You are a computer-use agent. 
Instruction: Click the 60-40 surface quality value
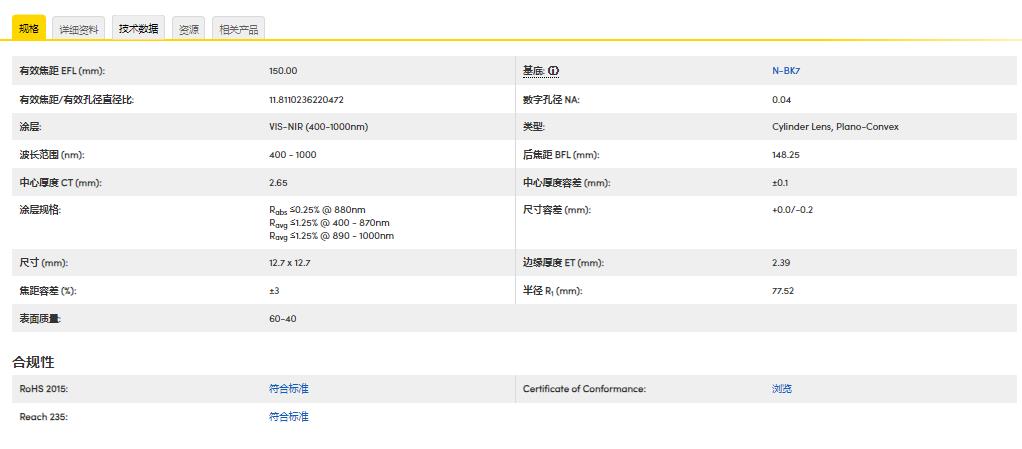pyautogui.click(x=282, y=319)
